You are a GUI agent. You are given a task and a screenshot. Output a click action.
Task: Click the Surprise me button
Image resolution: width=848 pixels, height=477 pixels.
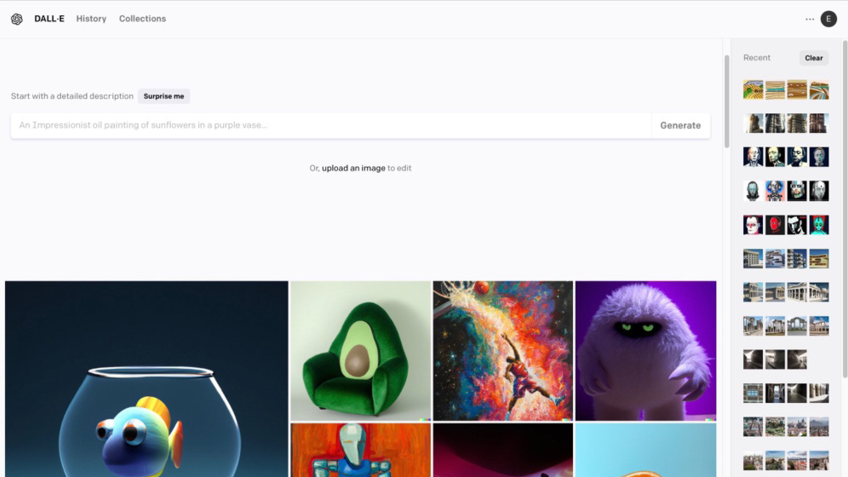pos(164,96)
